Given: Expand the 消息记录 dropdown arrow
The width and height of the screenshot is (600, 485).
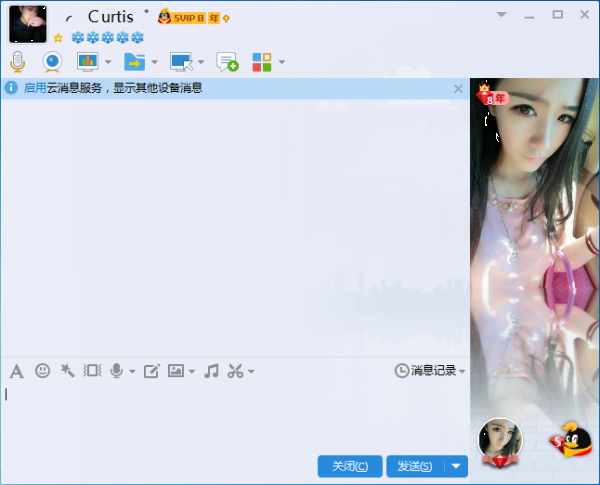Looking at the screenshot, I should click(462, 371).
